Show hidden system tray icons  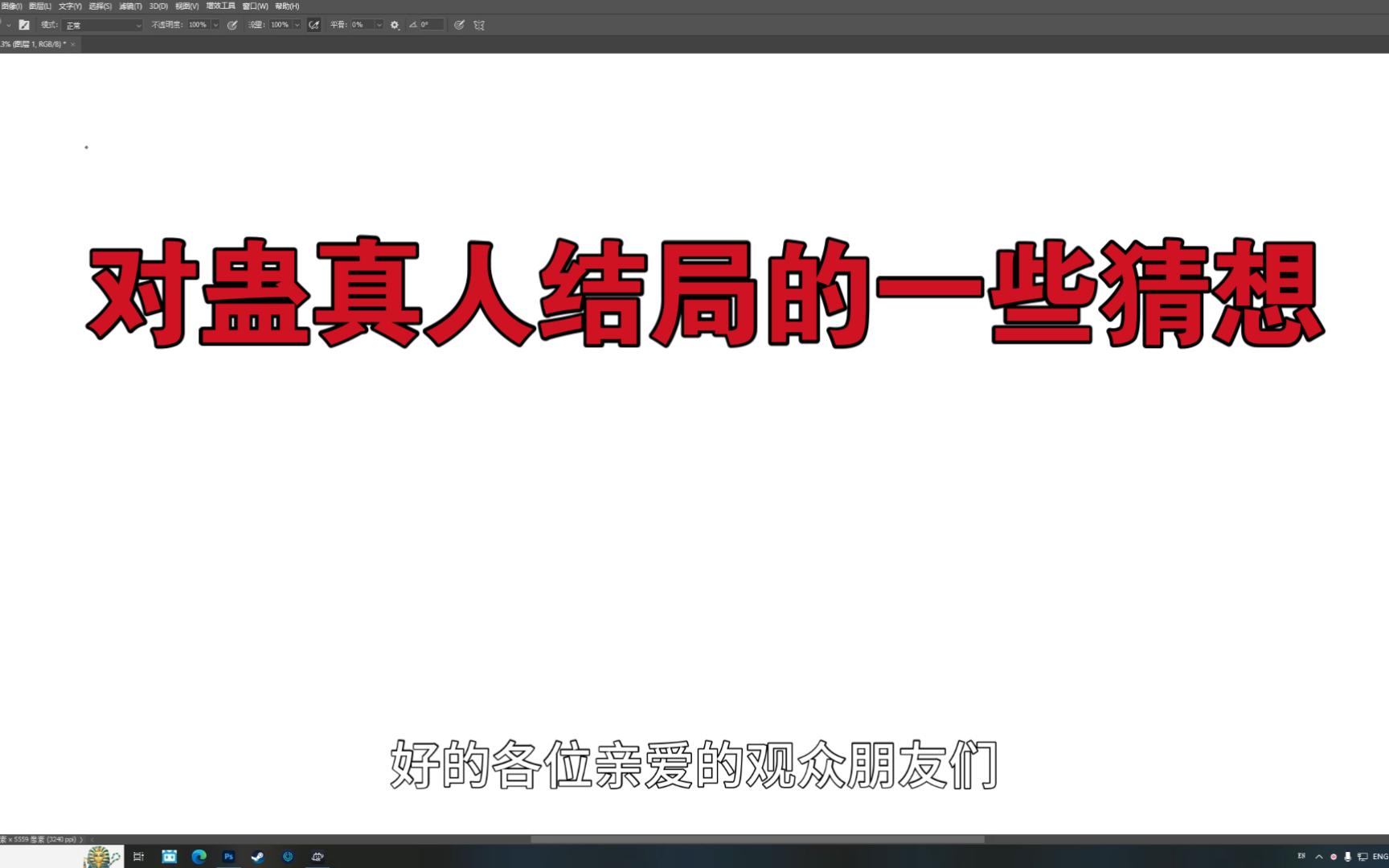[1319, 857]
